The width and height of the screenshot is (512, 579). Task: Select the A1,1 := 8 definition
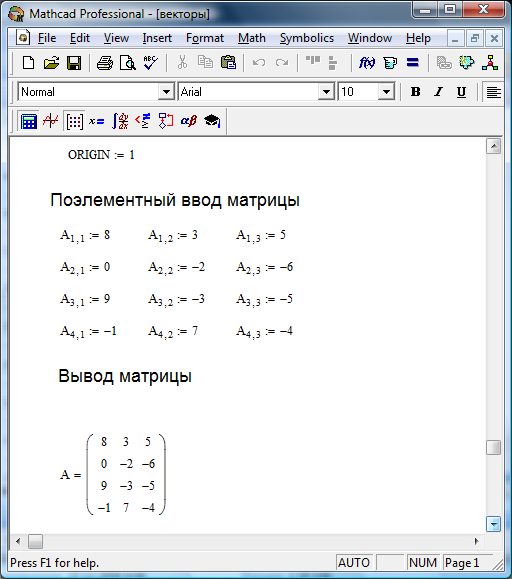click(85, 236)
